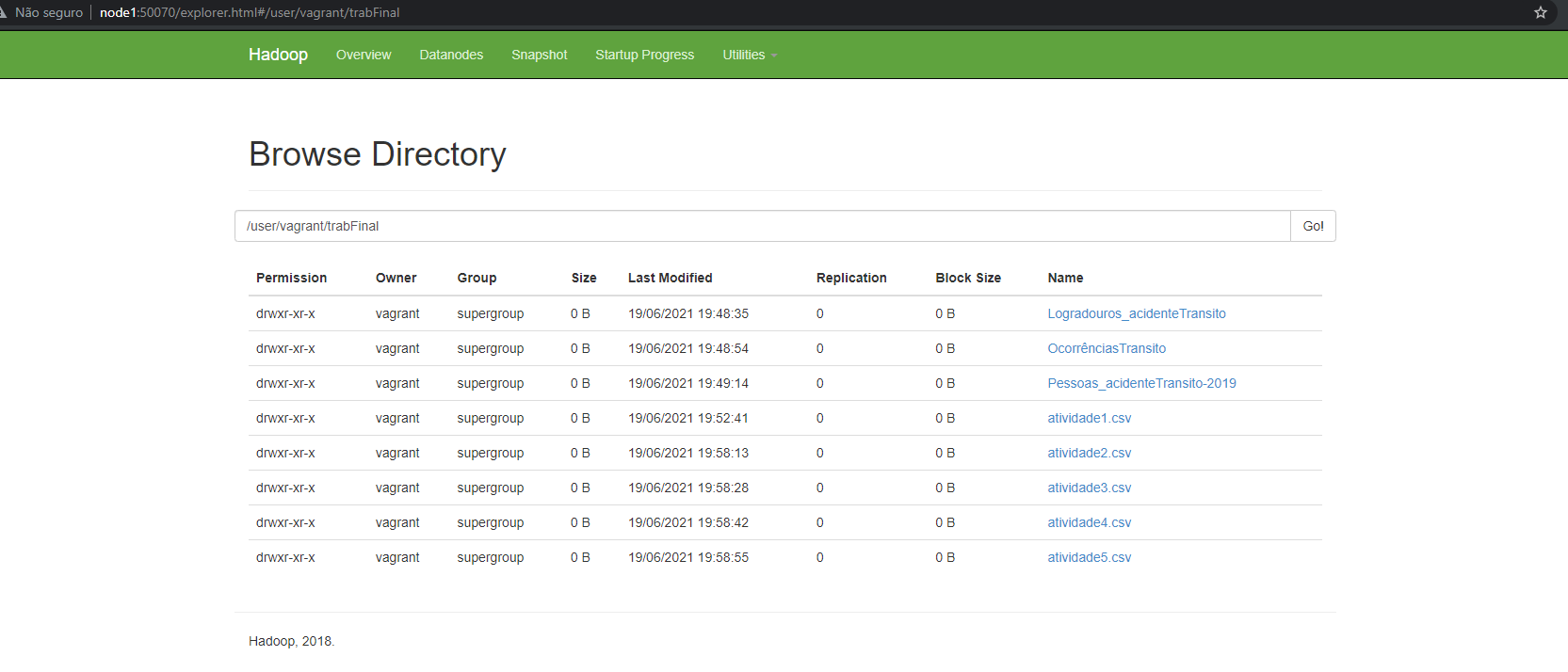The width and height of the screenshot is (1568, 672).
Task: Click timestamp 19/06/2021 19:49:14
Action: [688, 383]
